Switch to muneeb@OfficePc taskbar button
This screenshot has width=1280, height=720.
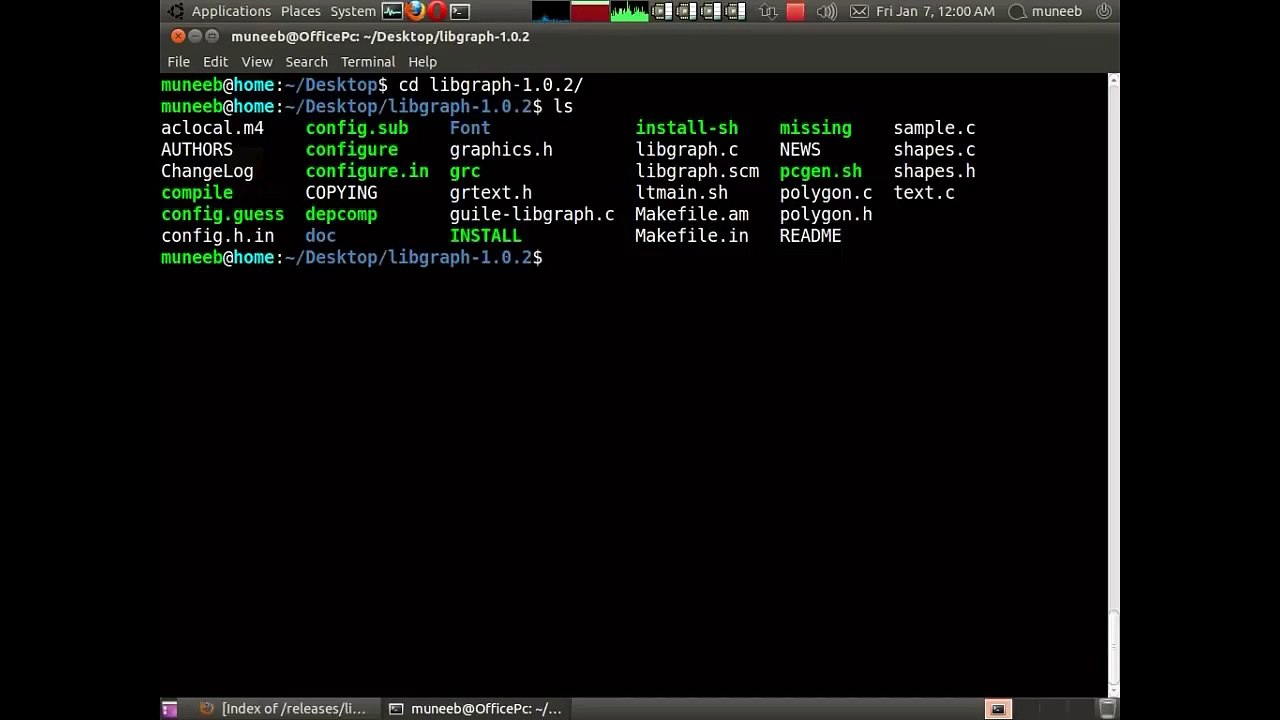[x=476, y=709]
